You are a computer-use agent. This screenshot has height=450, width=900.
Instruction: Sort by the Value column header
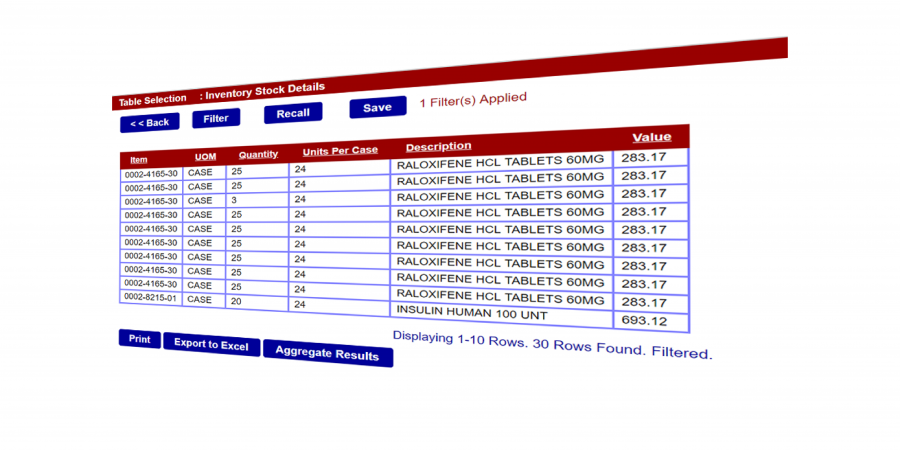[651, 137]
